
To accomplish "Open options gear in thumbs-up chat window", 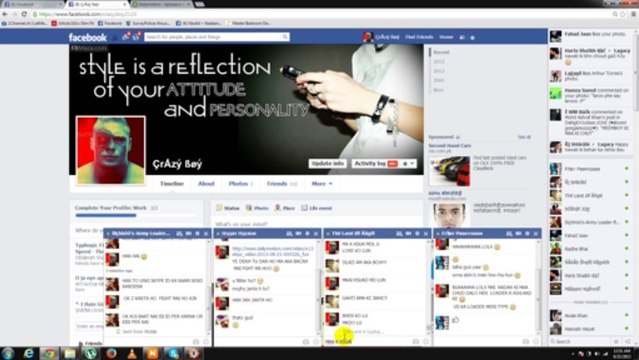I will click(527, 234).
